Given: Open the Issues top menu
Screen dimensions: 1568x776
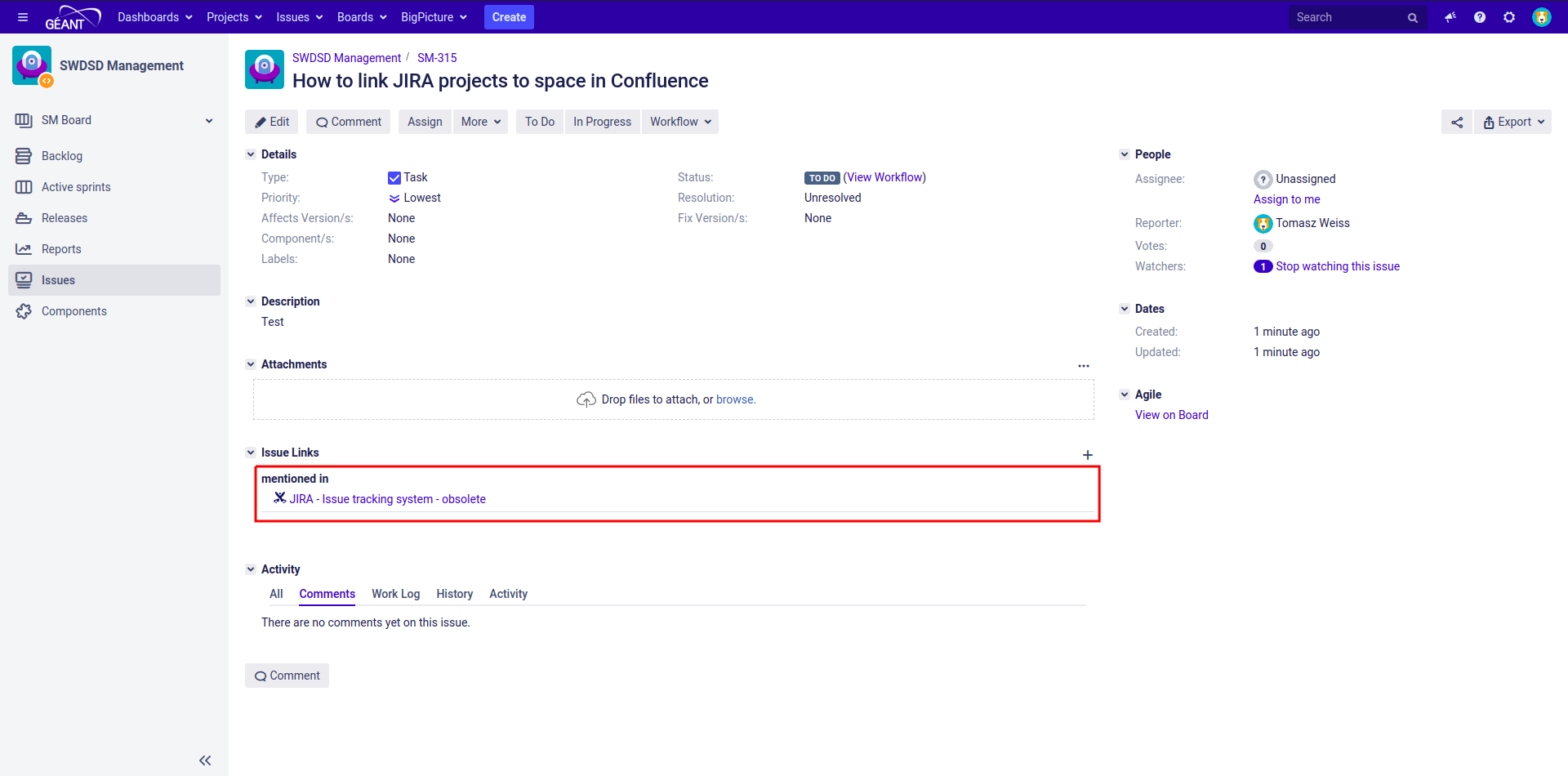Looking at the screenshot, I should click(x=300, y=17).
